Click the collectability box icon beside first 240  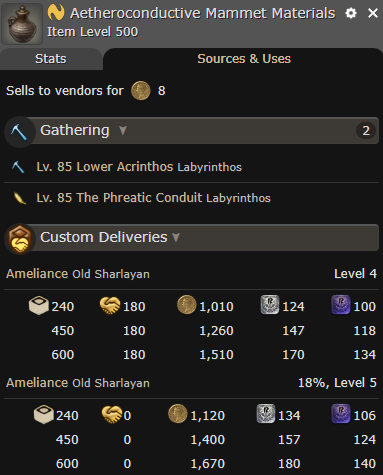(x=39, y=305)
